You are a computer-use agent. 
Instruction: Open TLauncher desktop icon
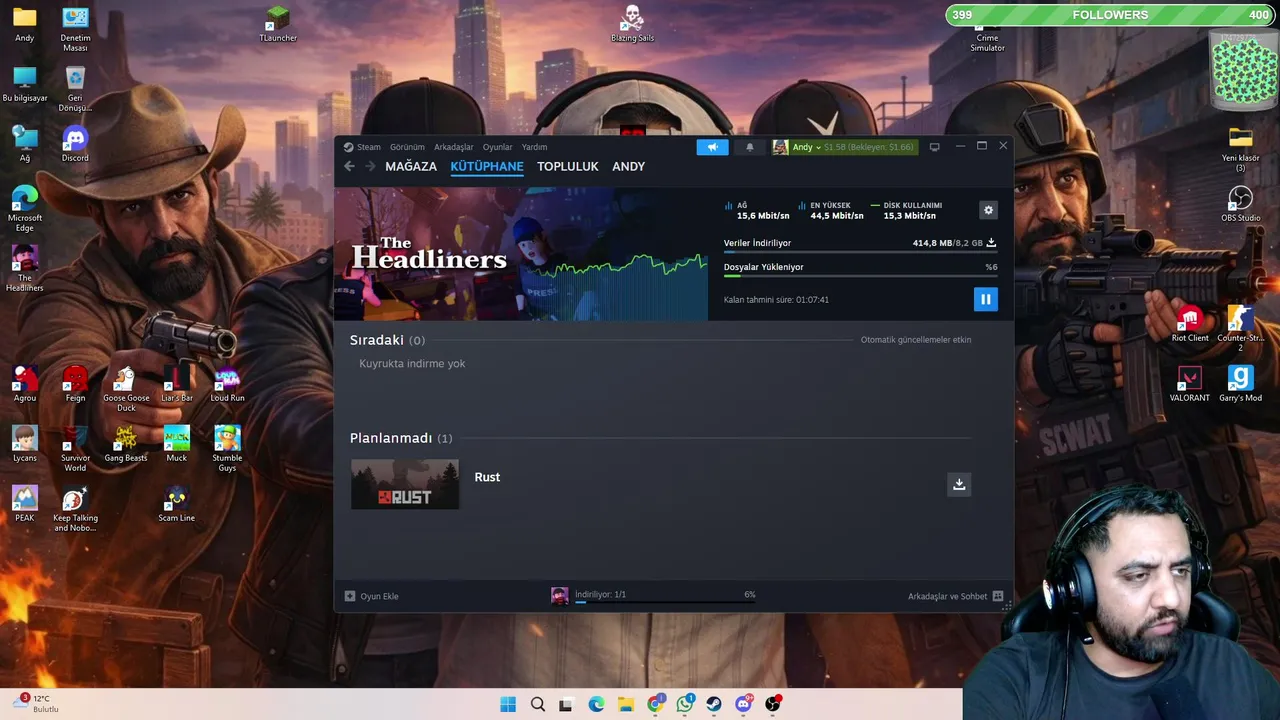(278, 24)
